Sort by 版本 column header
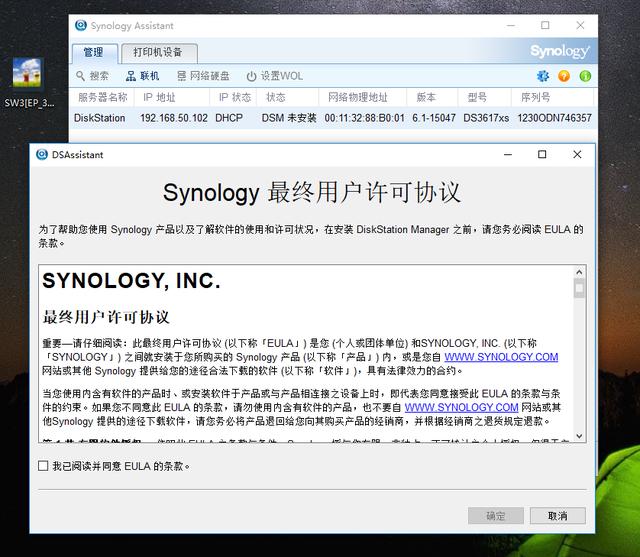 point(432,98)
